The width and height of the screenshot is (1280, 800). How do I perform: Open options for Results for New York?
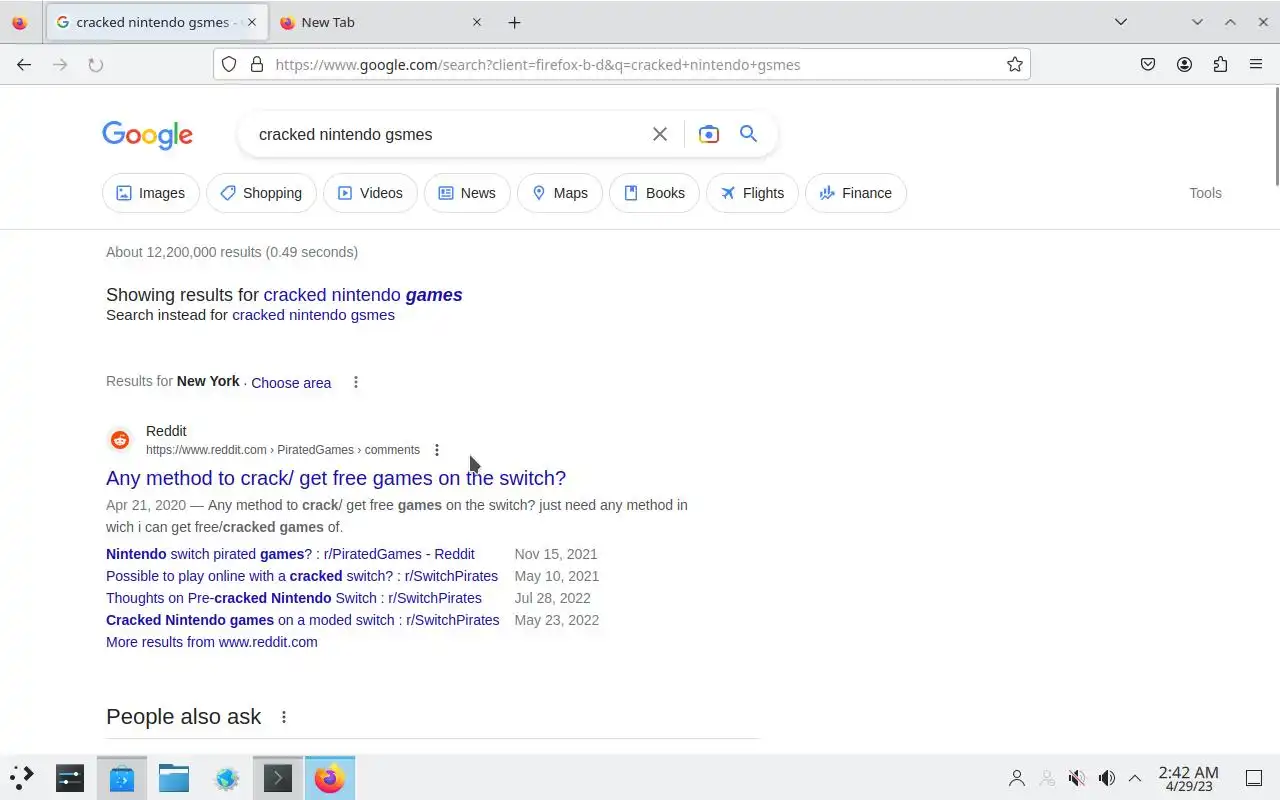coord(356,382)
